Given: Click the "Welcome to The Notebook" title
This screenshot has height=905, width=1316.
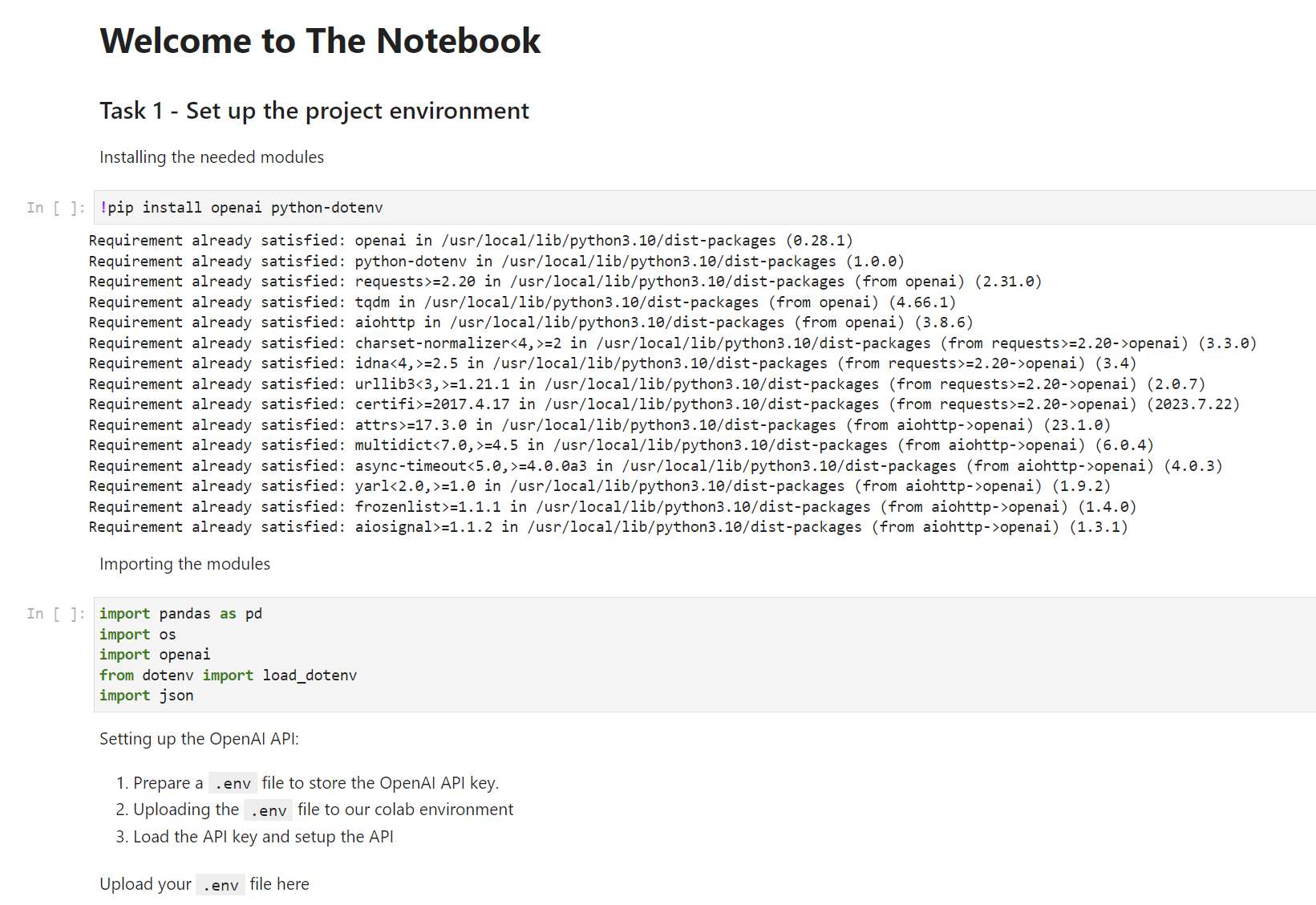Looking at the screenshot, I should (320, 41).
